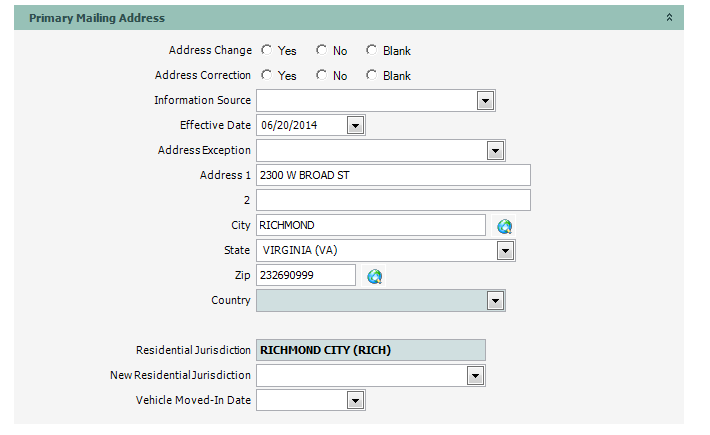Select Yes for Address Change
The height and width of the screenshot is (435, 710).
pyautogui.click(x=267, y=50)
